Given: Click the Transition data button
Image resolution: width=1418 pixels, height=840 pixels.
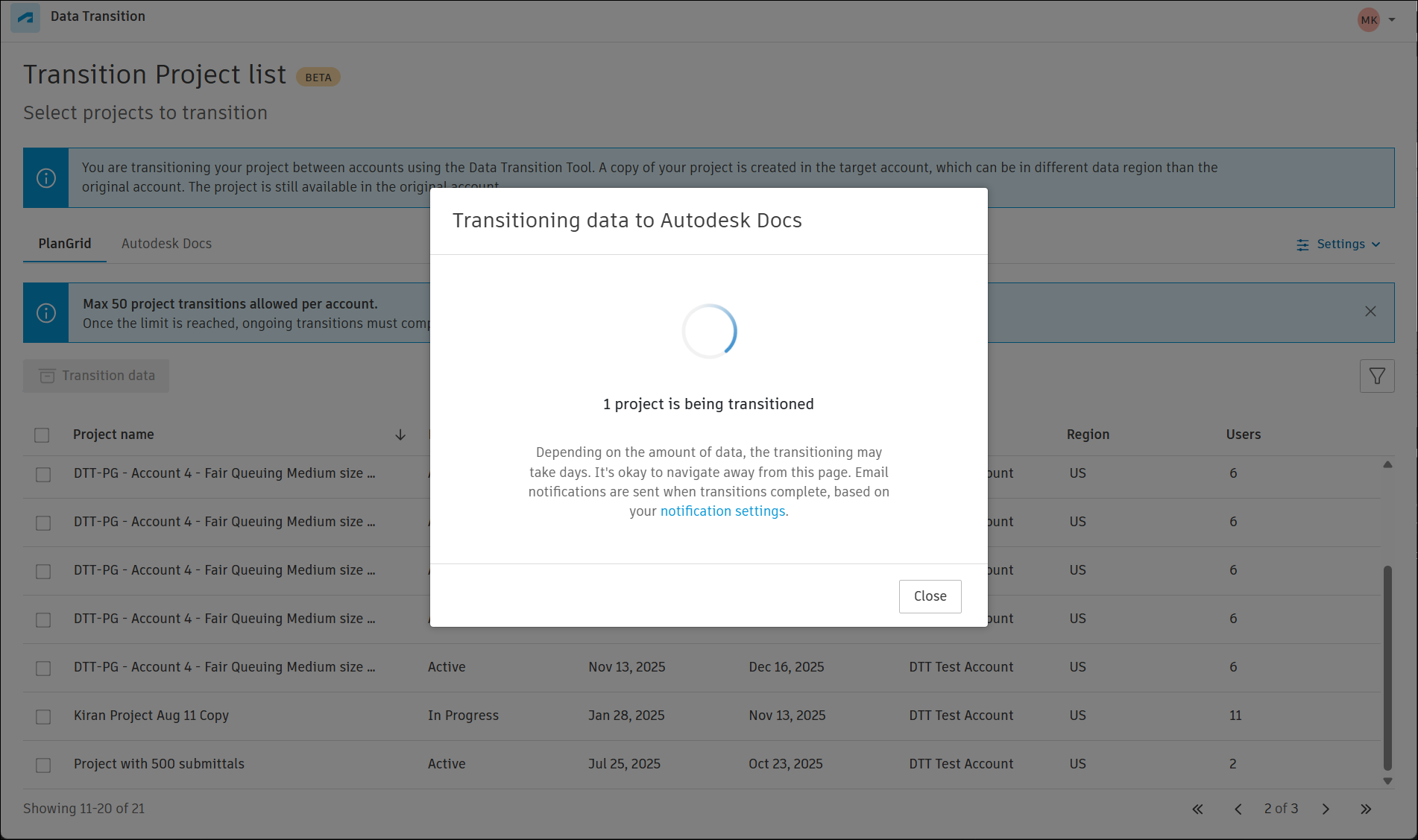Looking at the screenshot, I should (96, 376).
